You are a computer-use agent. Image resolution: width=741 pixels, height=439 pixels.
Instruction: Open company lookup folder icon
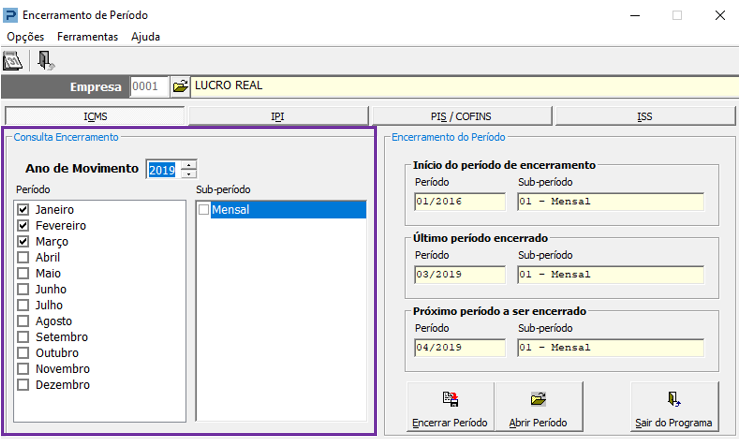[x=180, y=86]
